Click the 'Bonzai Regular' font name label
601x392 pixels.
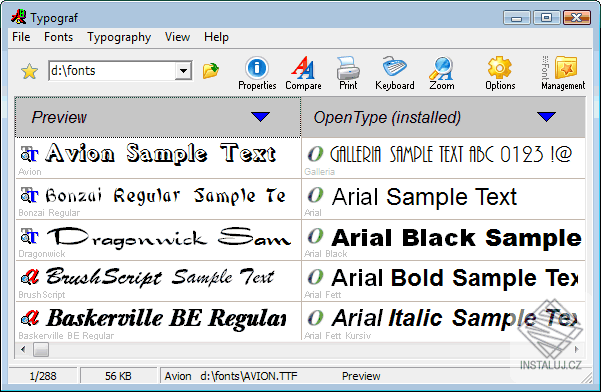pos(49,213)
